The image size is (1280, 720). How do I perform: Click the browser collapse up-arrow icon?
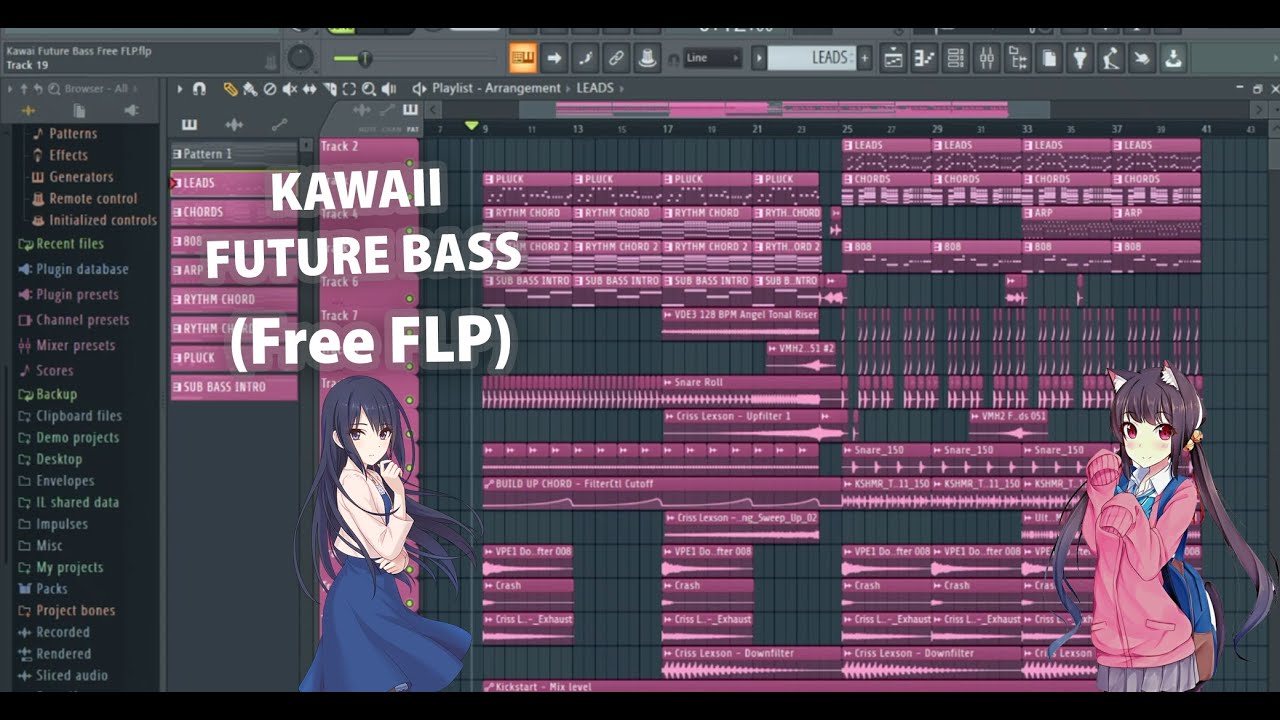[24, 89]
